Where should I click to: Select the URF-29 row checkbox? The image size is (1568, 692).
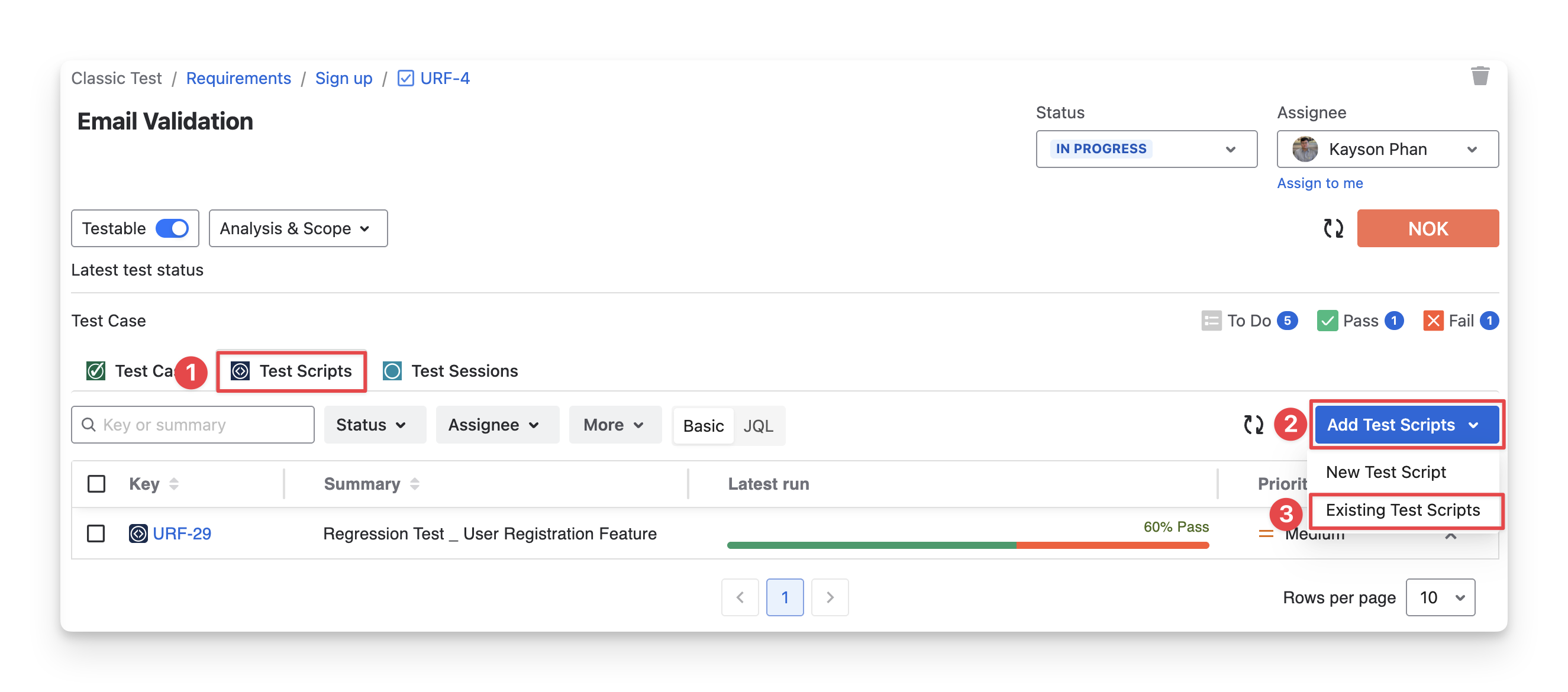(x=96, y=533)
